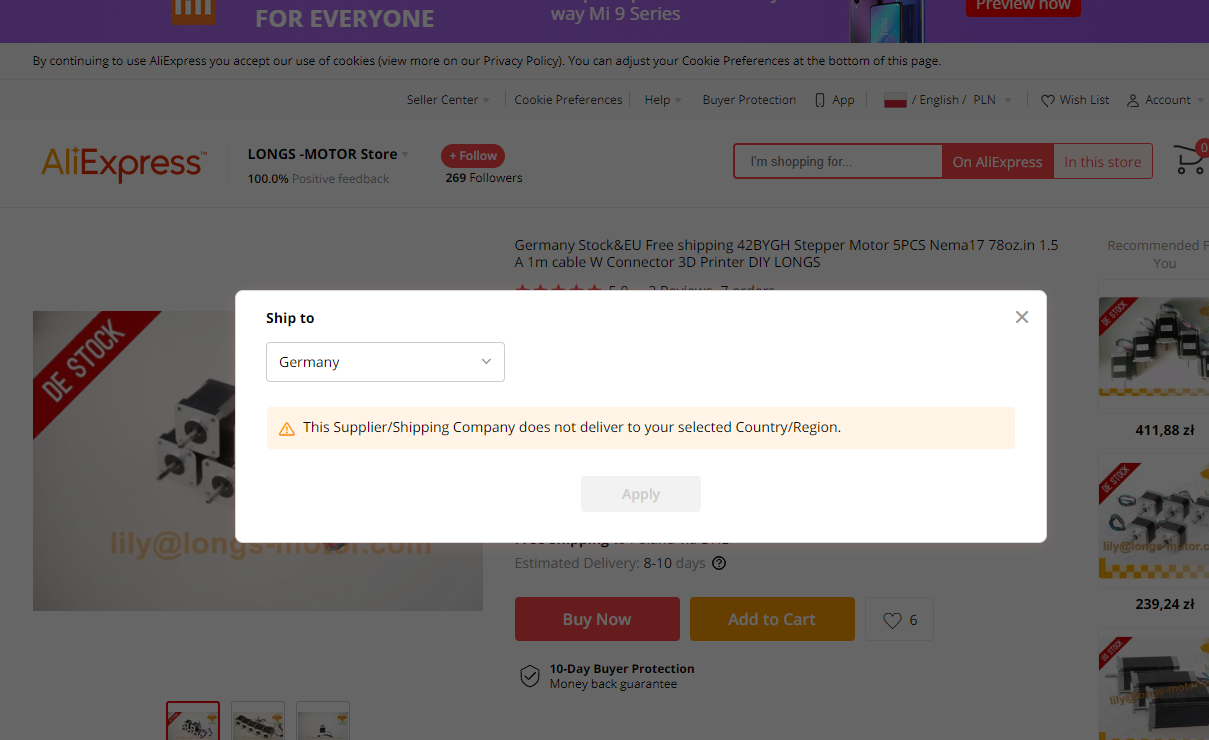Click the App phone icon
Image resolution: width=1209 pixels, height=740 pixels.
coord(820,100)
